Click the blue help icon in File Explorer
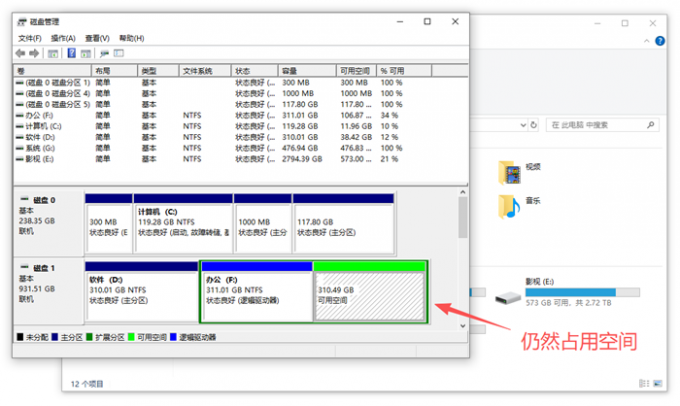680x406 pixels. coord(660,41)
